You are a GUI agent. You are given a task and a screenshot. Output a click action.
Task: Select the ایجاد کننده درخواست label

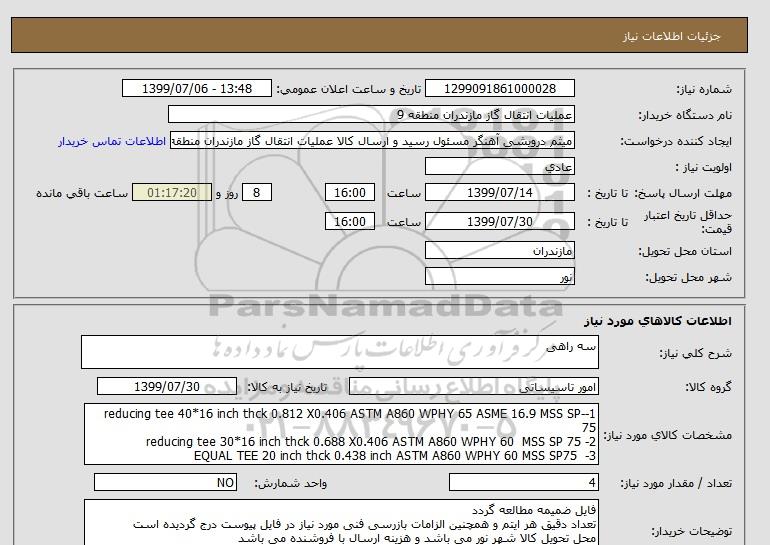676,141
